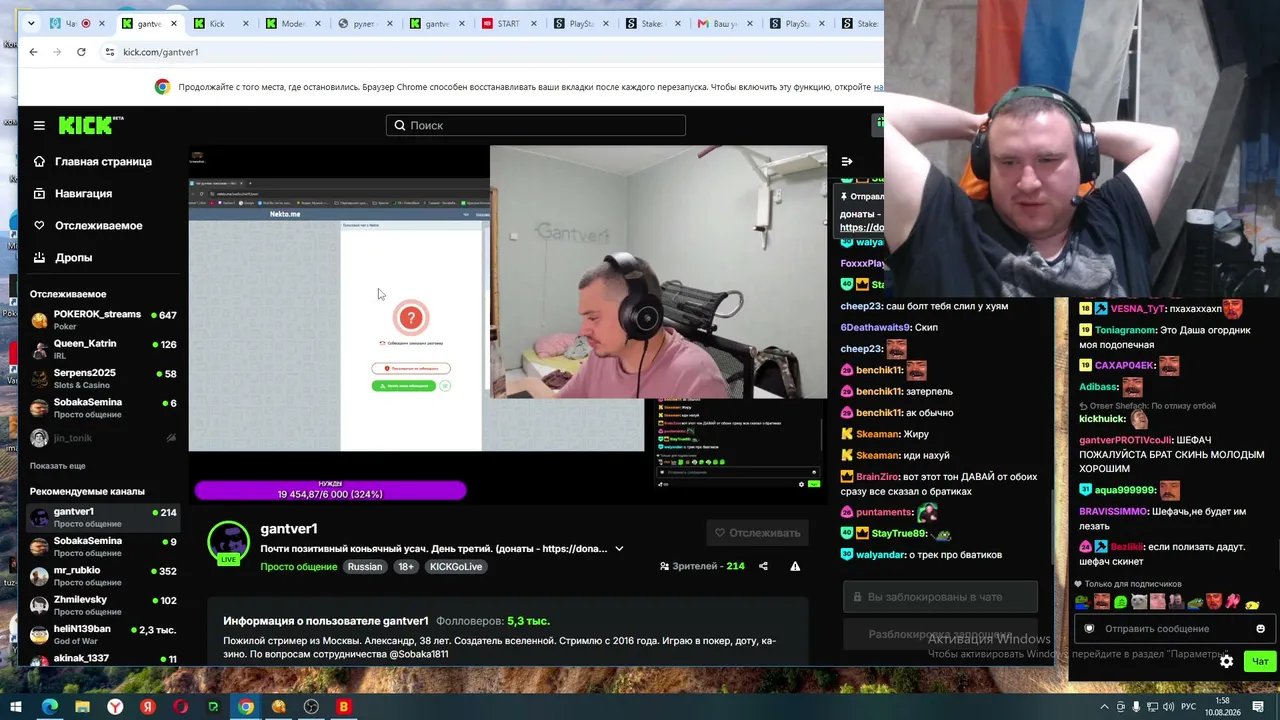Open File Explorer from the taskbar
1280x720 pixels.
click(82, 707)
